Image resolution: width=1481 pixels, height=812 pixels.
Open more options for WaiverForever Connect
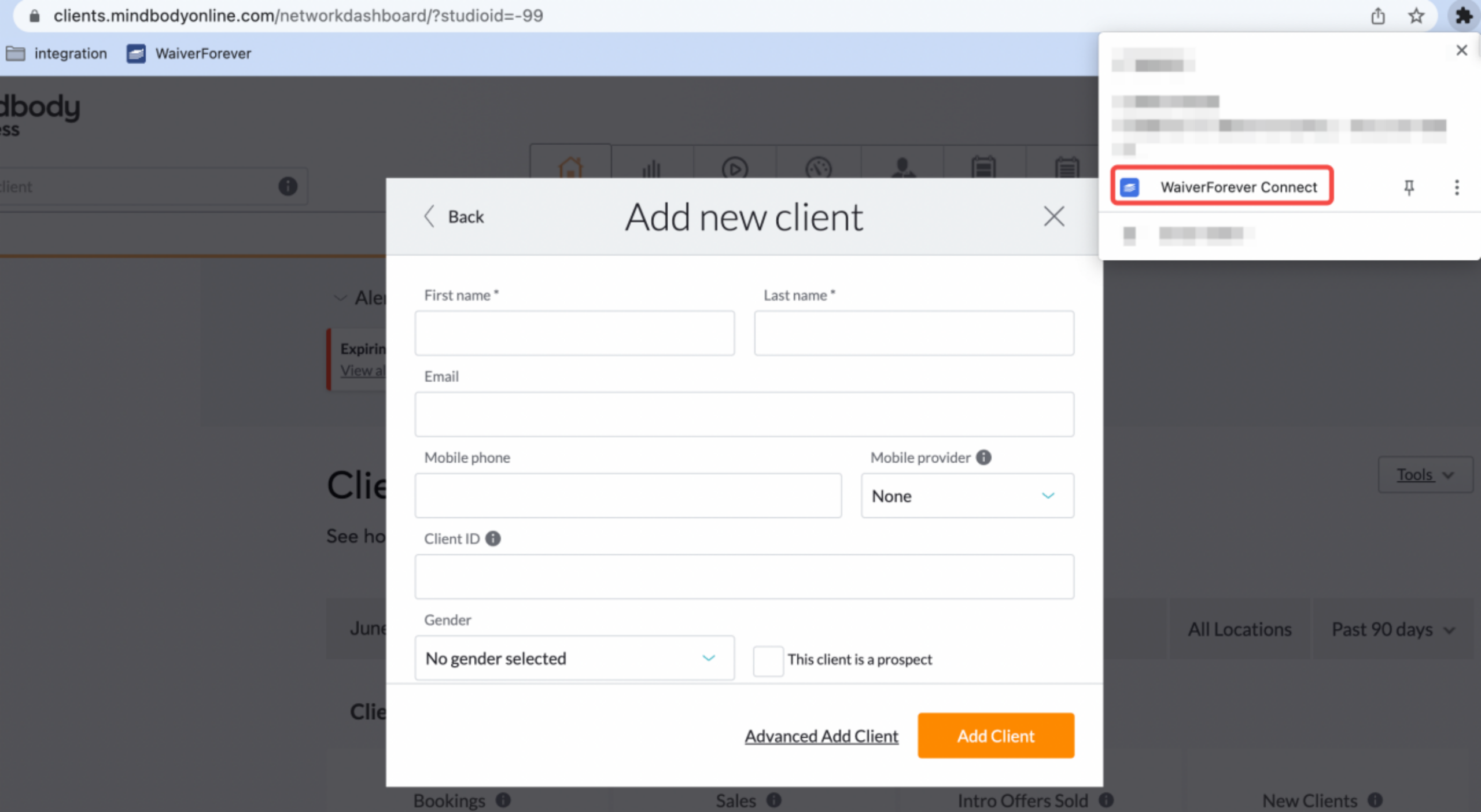[1457, 187]
